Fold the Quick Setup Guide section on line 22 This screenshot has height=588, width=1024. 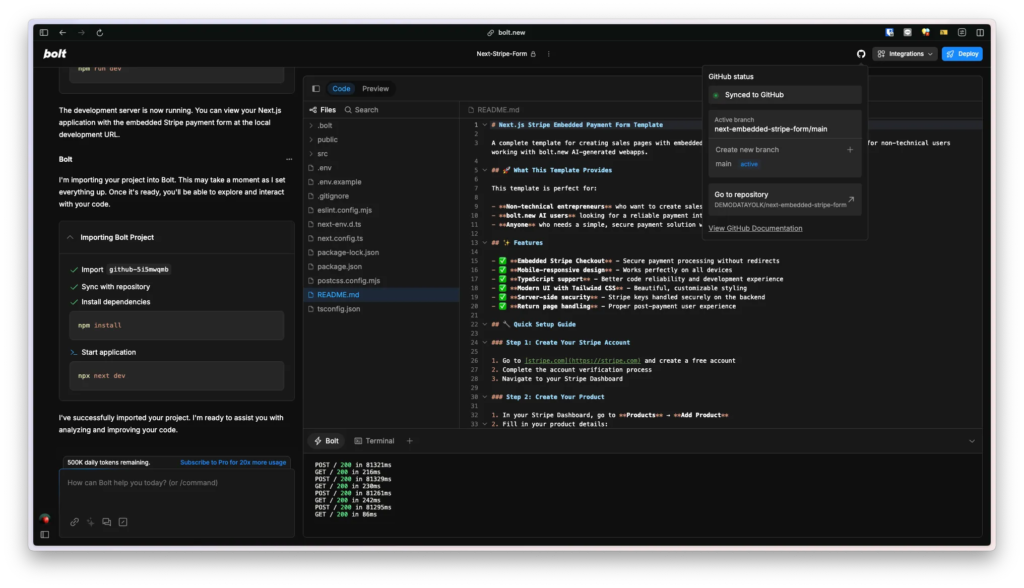(485, 325)
